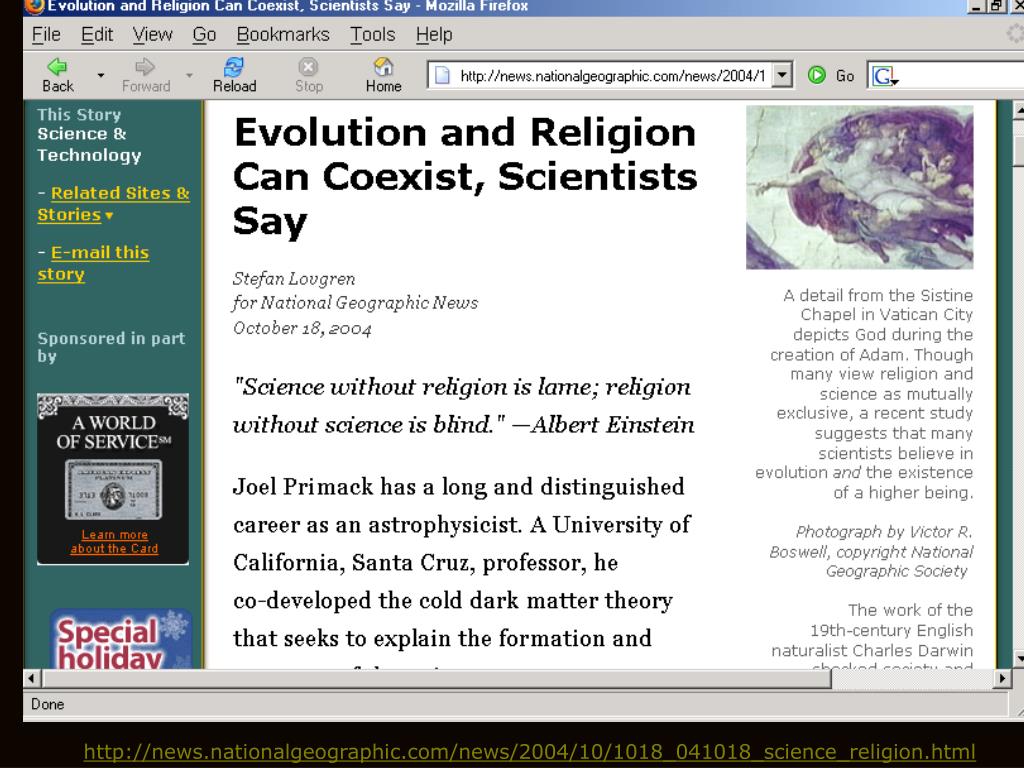The height and width of the screenshot is (768, 1024).
Task: Click the E-mail this story link
Action: 93,263
